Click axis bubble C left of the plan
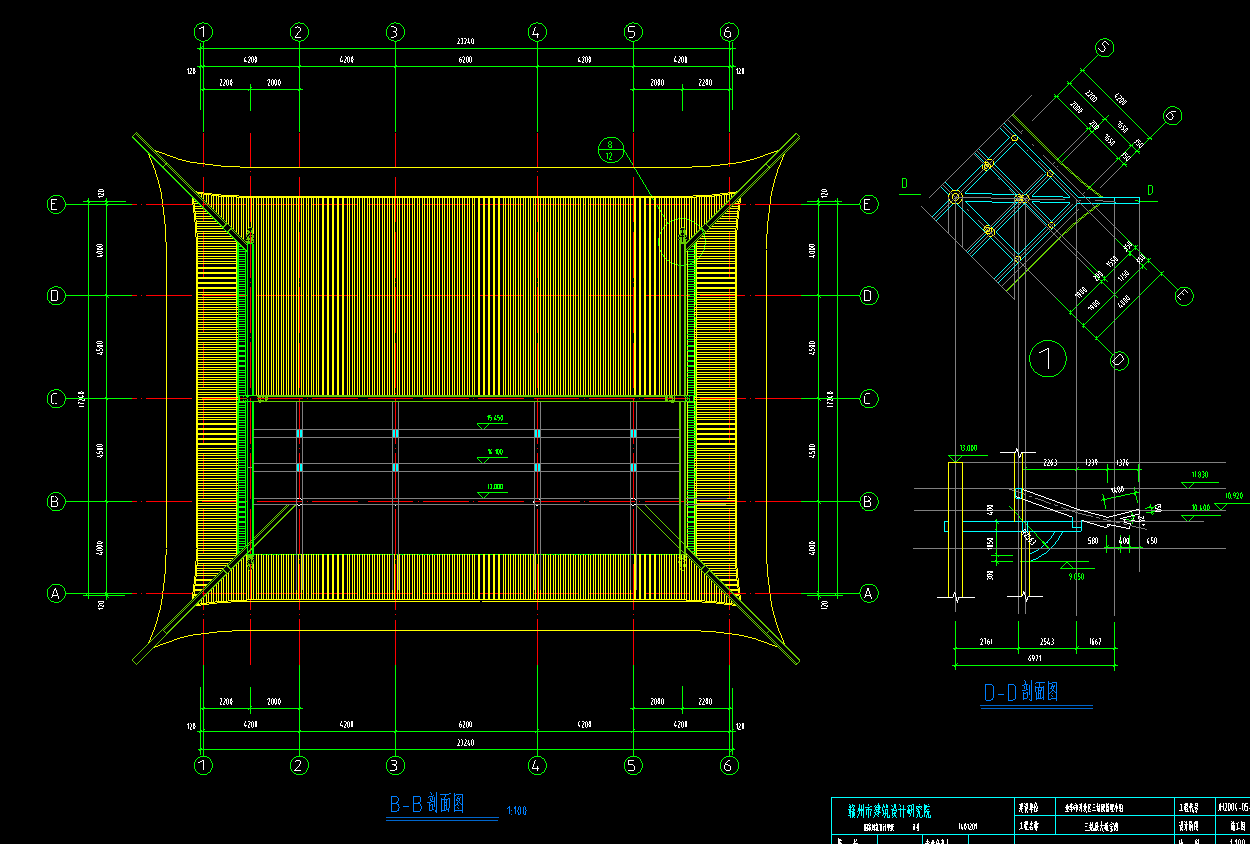Screen dimensions: 1250x844 pyautogui.click(x=57, y=399)
